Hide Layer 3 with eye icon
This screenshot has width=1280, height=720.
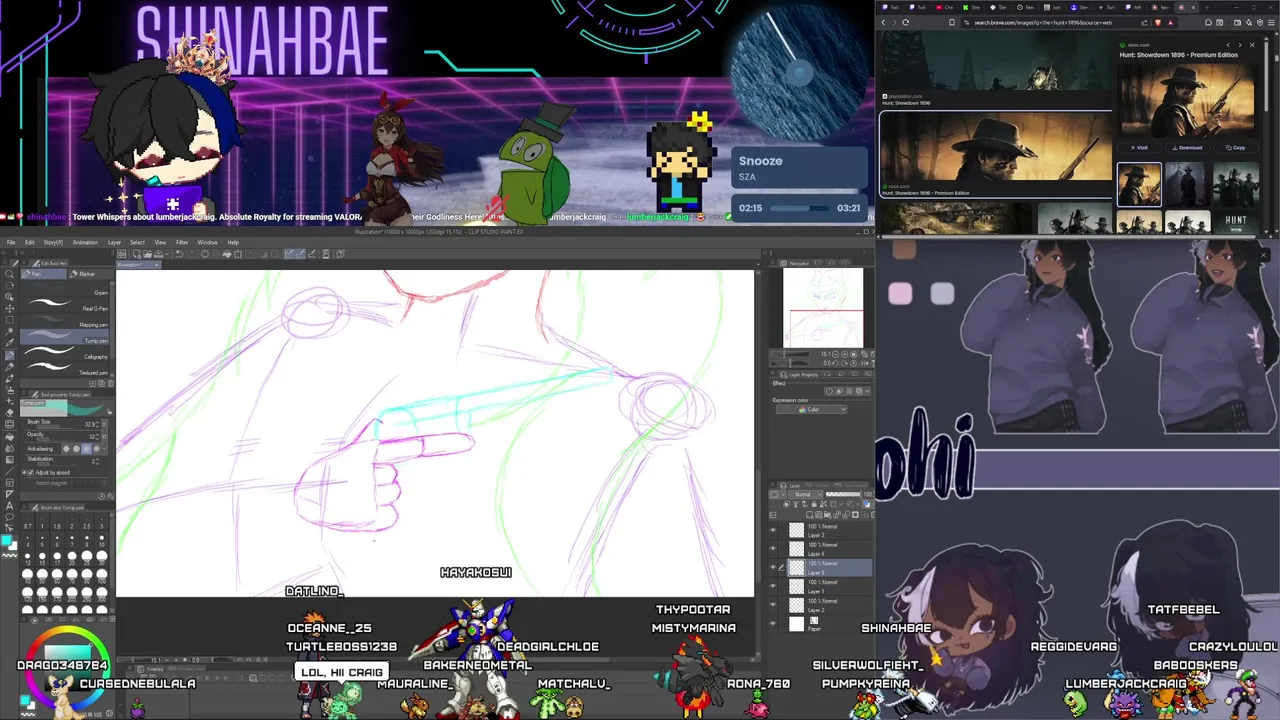pyautogui.click(x=773, y=530)
